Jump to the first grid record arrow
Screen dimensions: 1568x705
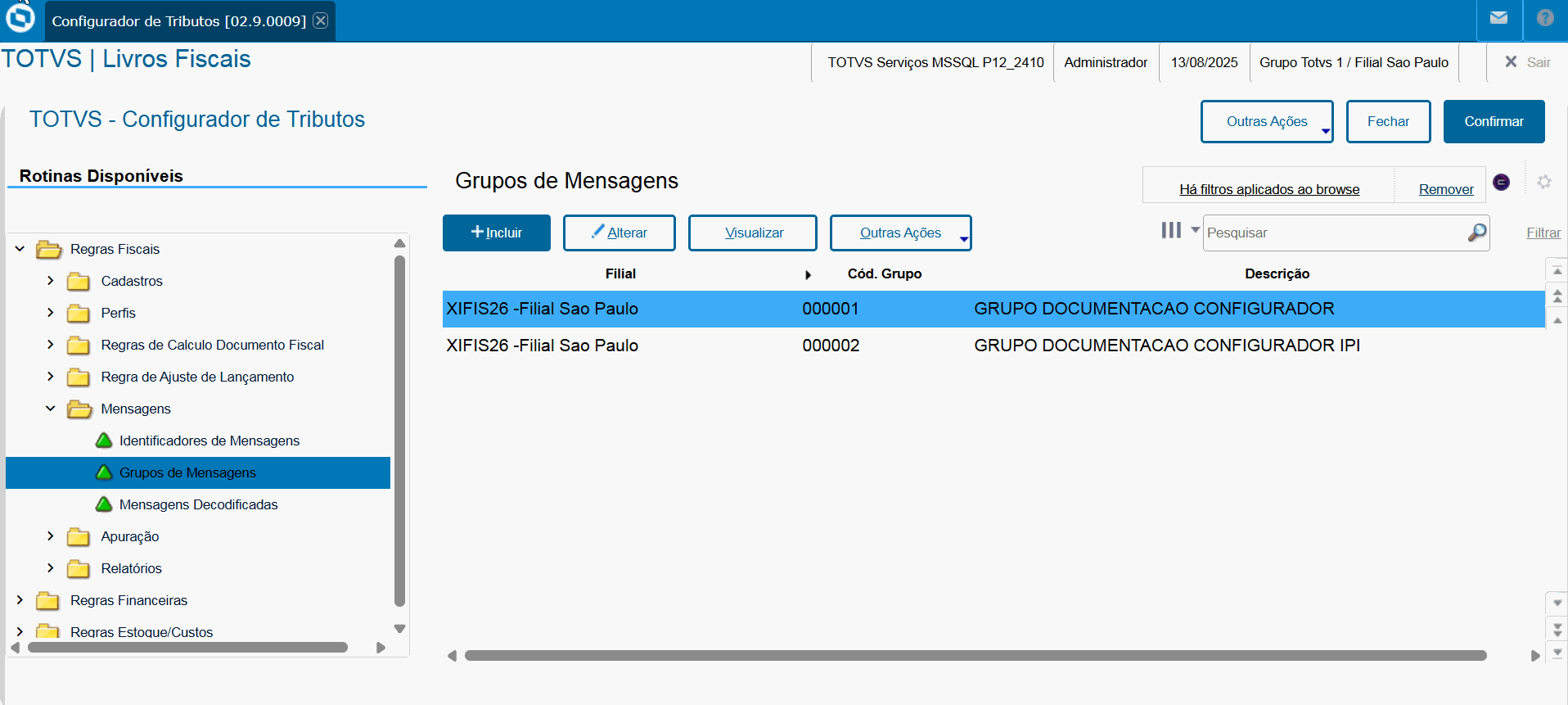[x=1557, y=270]
